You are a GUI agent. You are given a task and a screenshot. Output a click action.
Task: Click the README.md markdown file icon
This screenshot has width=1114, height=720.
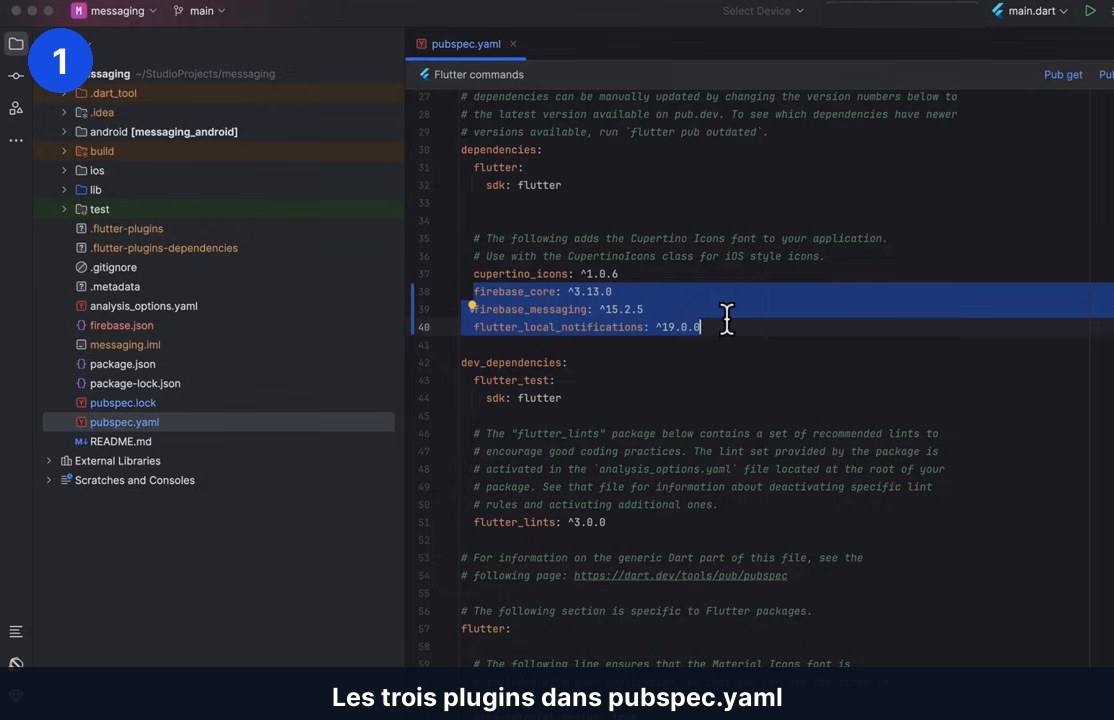[x=81, y=441]
